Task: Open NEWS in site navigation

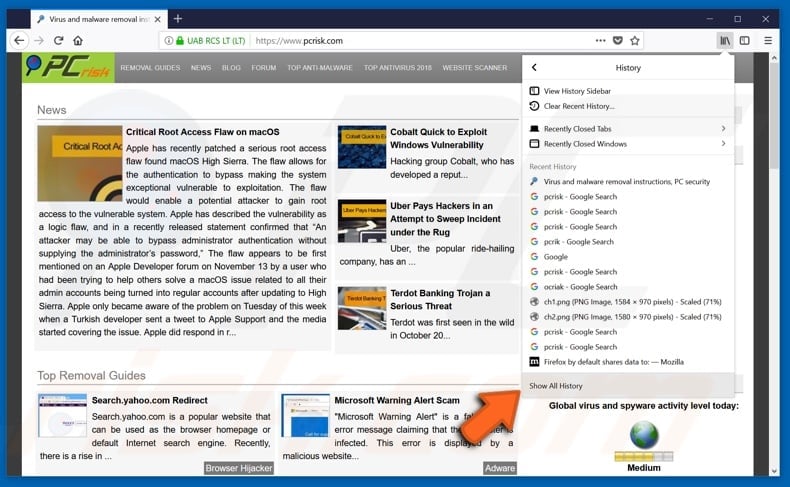Action: [201, 67]
